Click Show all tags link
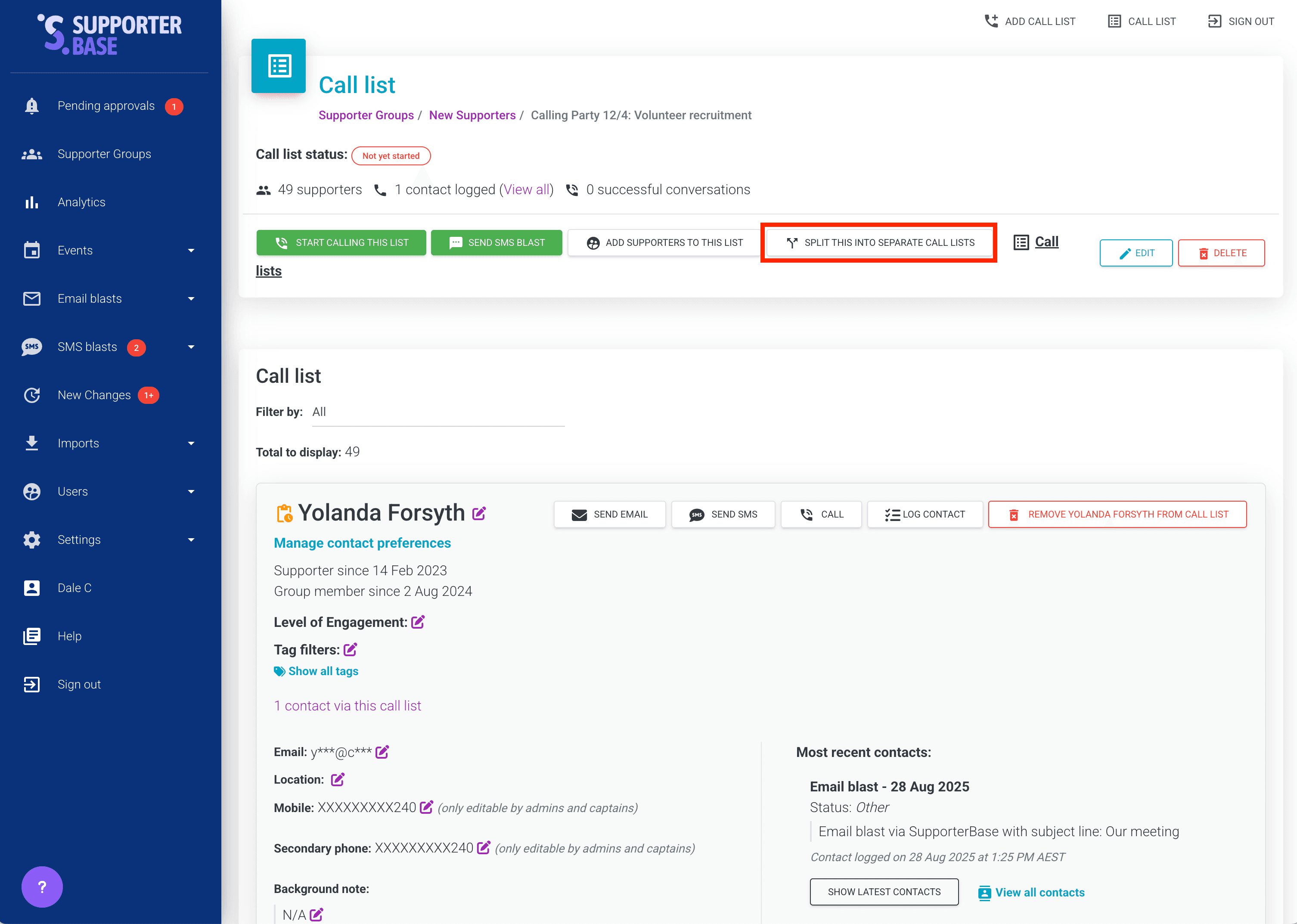Image resolution: width=1297 pixels, height=924 pixels. 323,671
